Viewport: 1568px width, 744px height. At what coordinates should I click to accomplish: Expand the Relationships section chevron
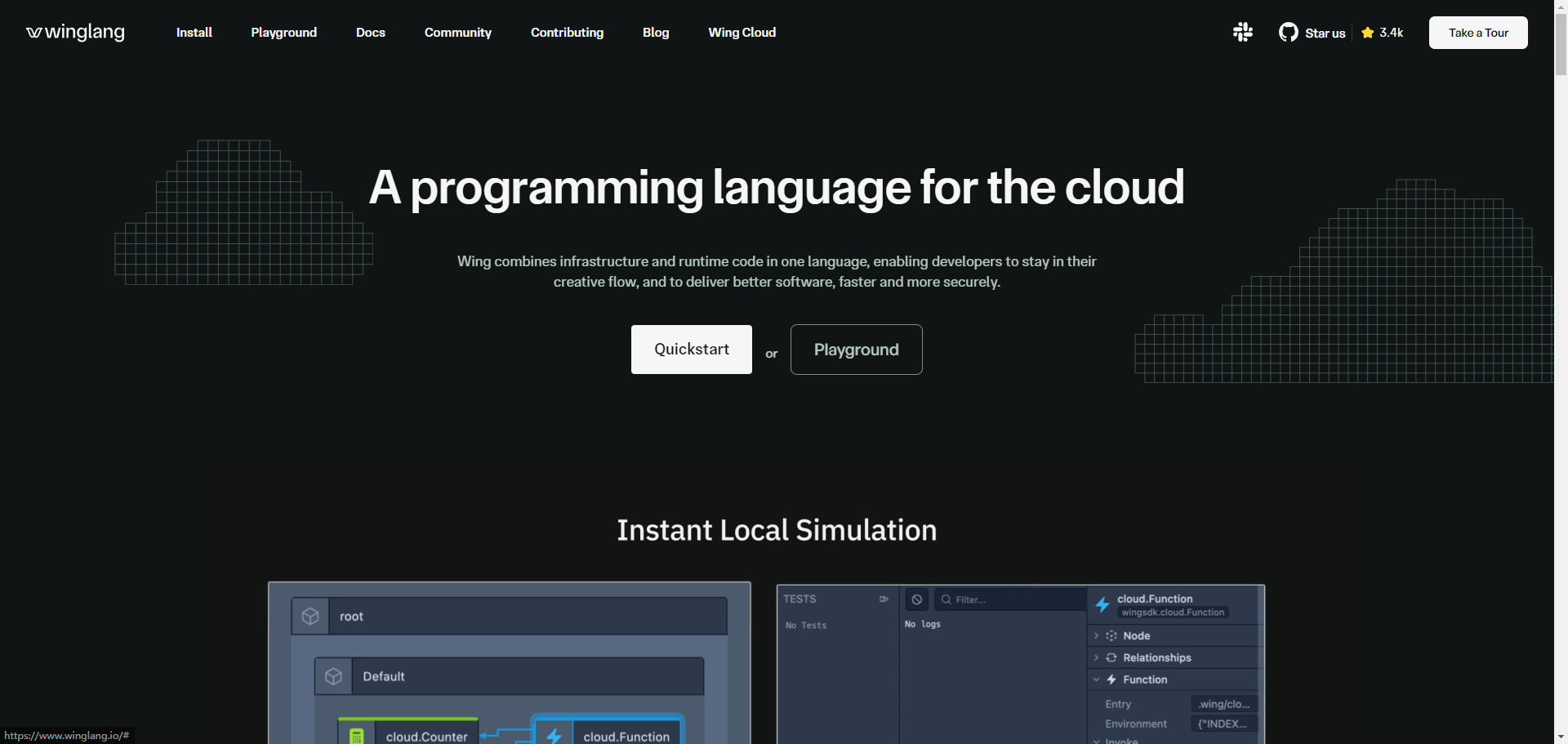pyautogui.click(x=1097, y=657)
